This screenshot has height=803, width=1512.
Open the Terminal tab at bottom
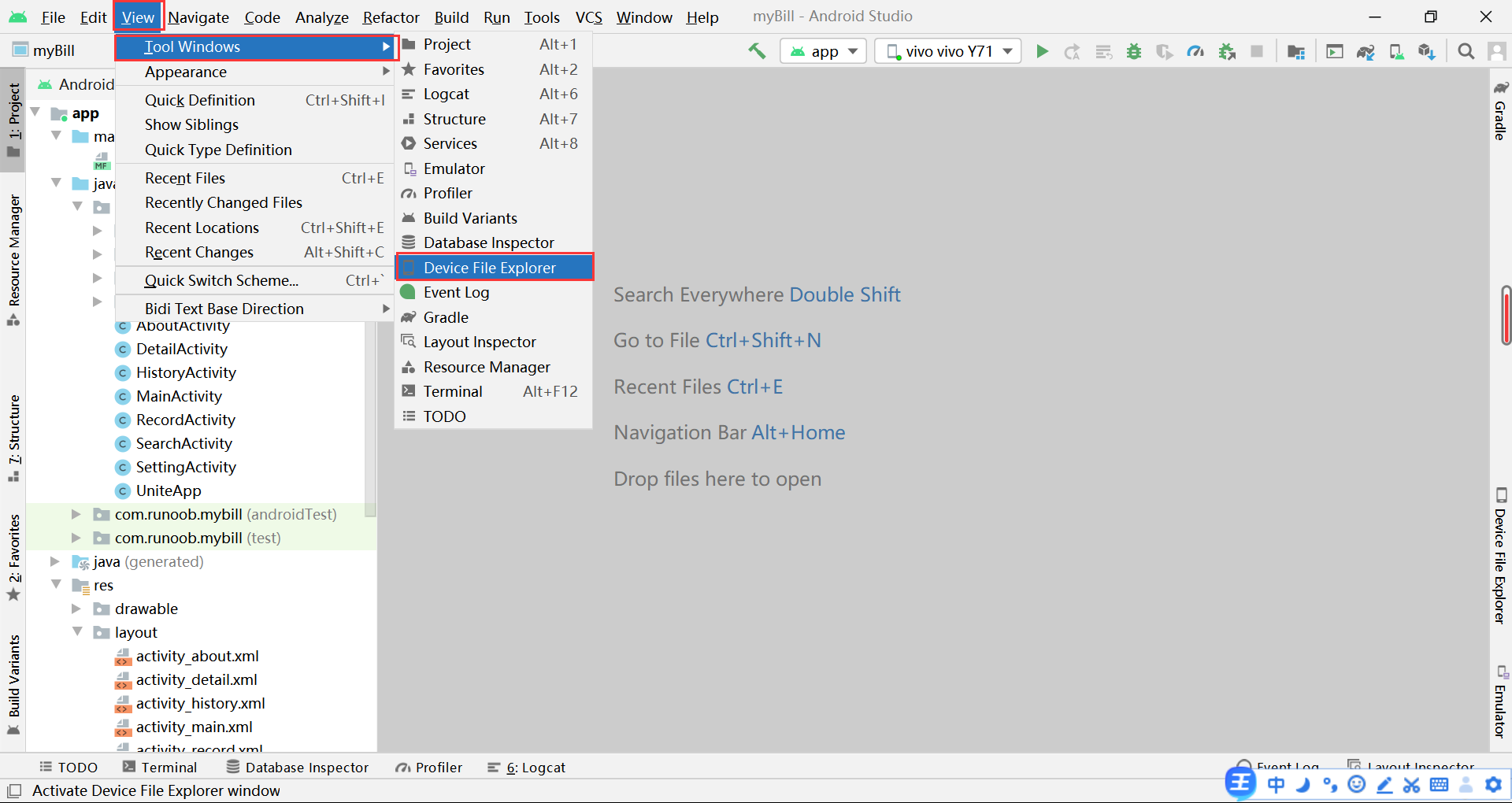click(161, 768)
